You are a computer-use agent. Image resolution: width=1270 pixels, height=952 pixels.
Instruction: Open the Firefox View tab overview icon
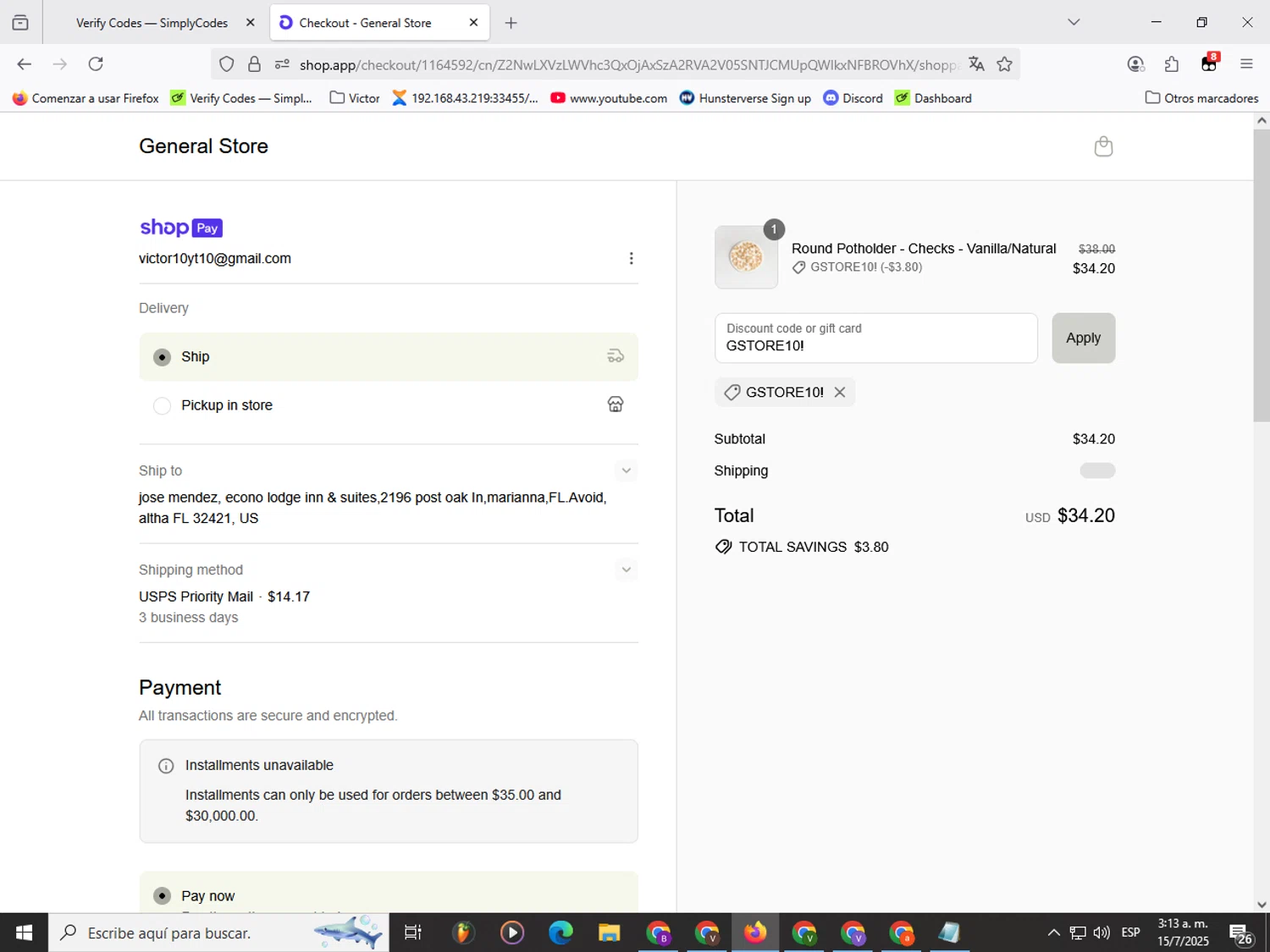click(20, 23)
